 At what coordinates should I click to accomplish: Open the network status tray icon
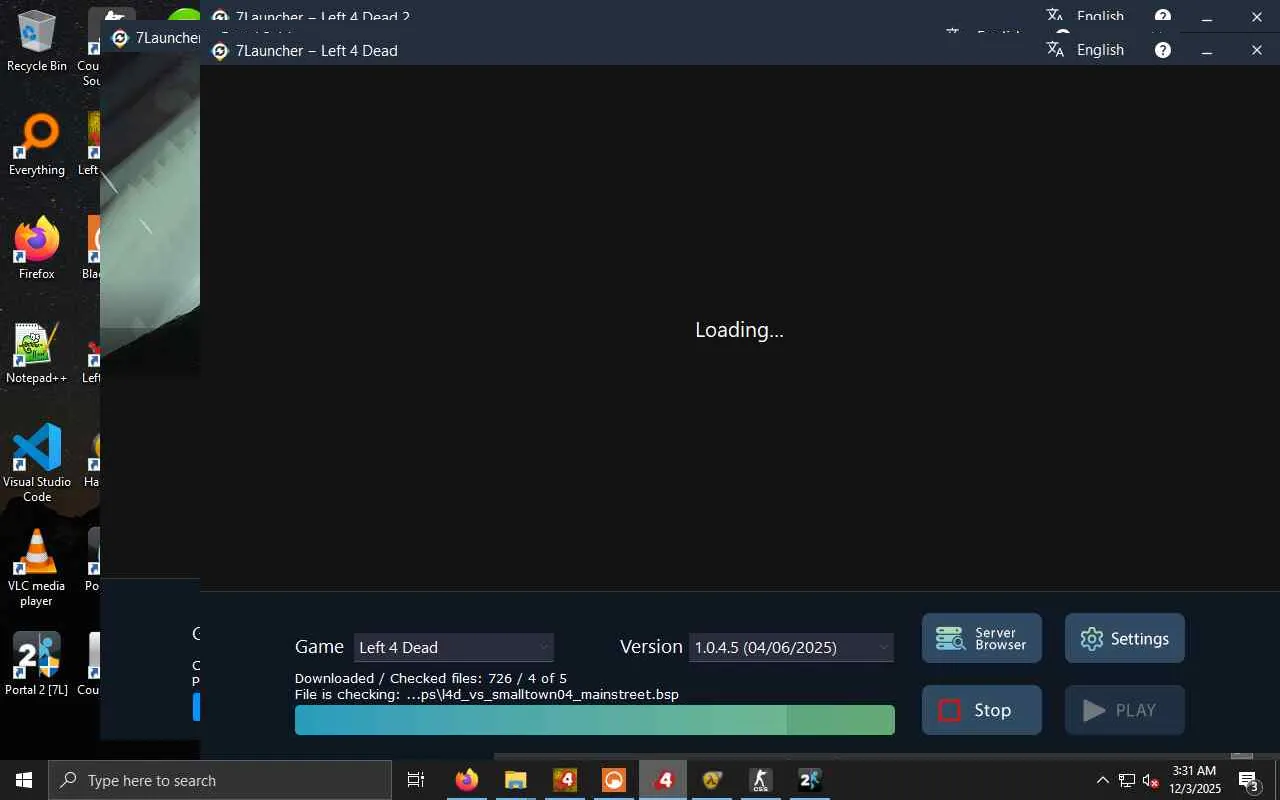point(1127,780)
